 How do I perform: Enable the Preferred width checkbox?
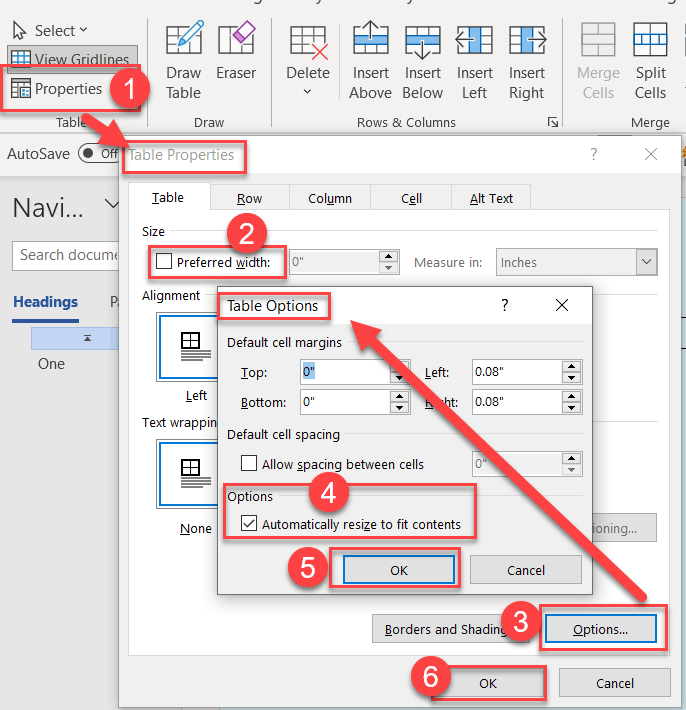click(x=163, y=261)
